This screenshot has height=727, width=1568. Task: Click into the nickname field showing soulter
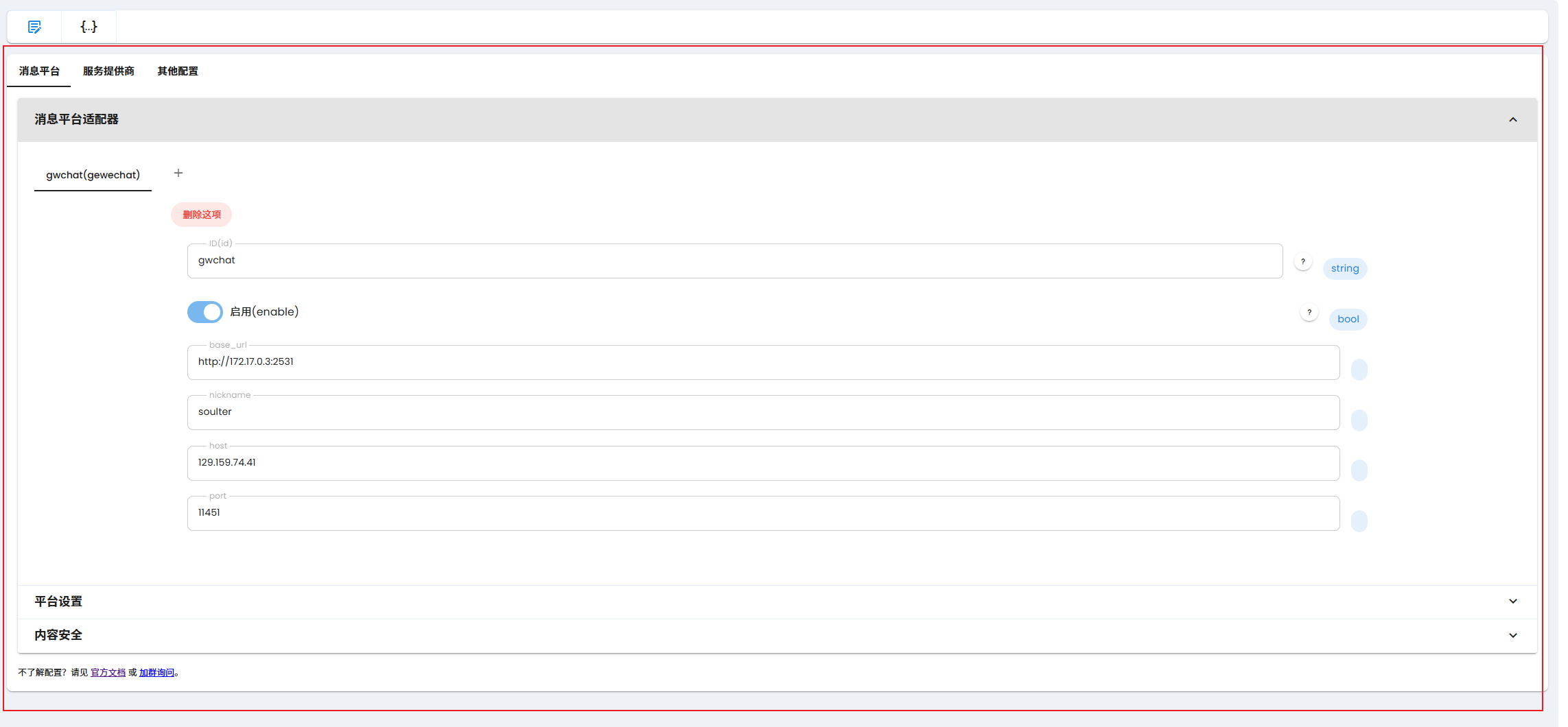(763, 412)
